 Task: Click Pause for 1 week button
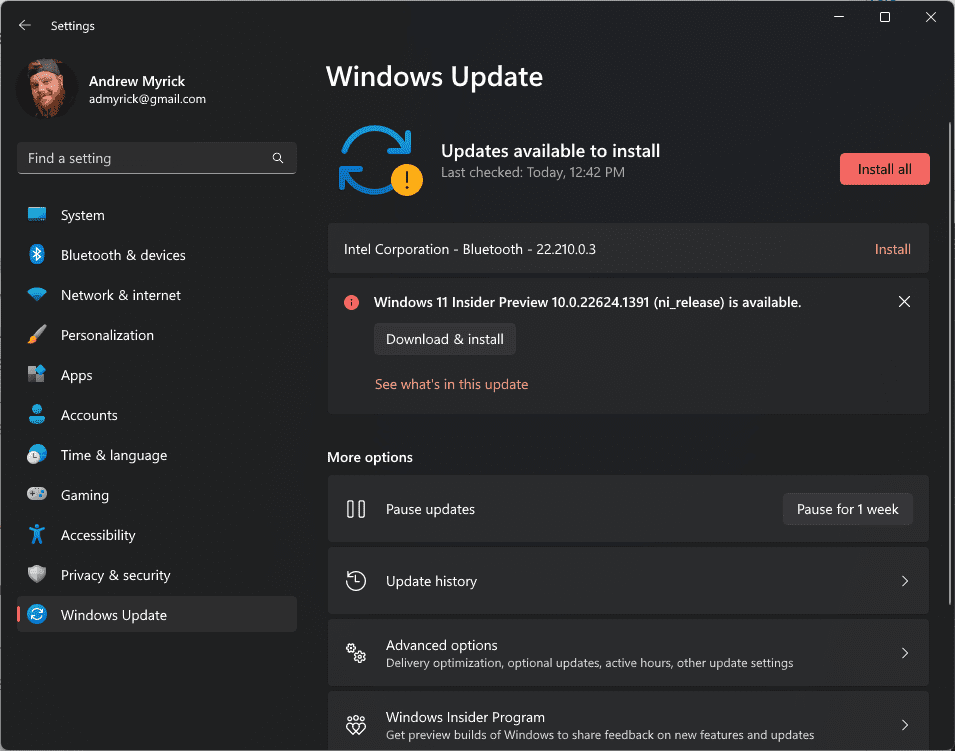(x=847, y=509)
